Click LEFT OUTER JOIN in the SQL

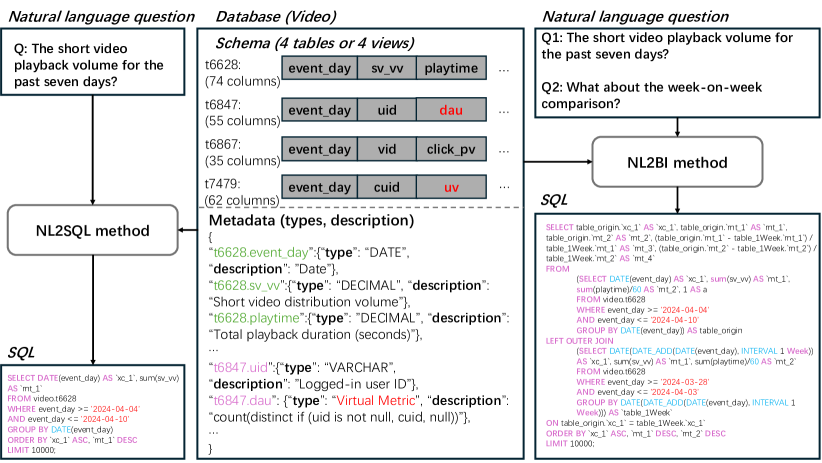point(579,340)
